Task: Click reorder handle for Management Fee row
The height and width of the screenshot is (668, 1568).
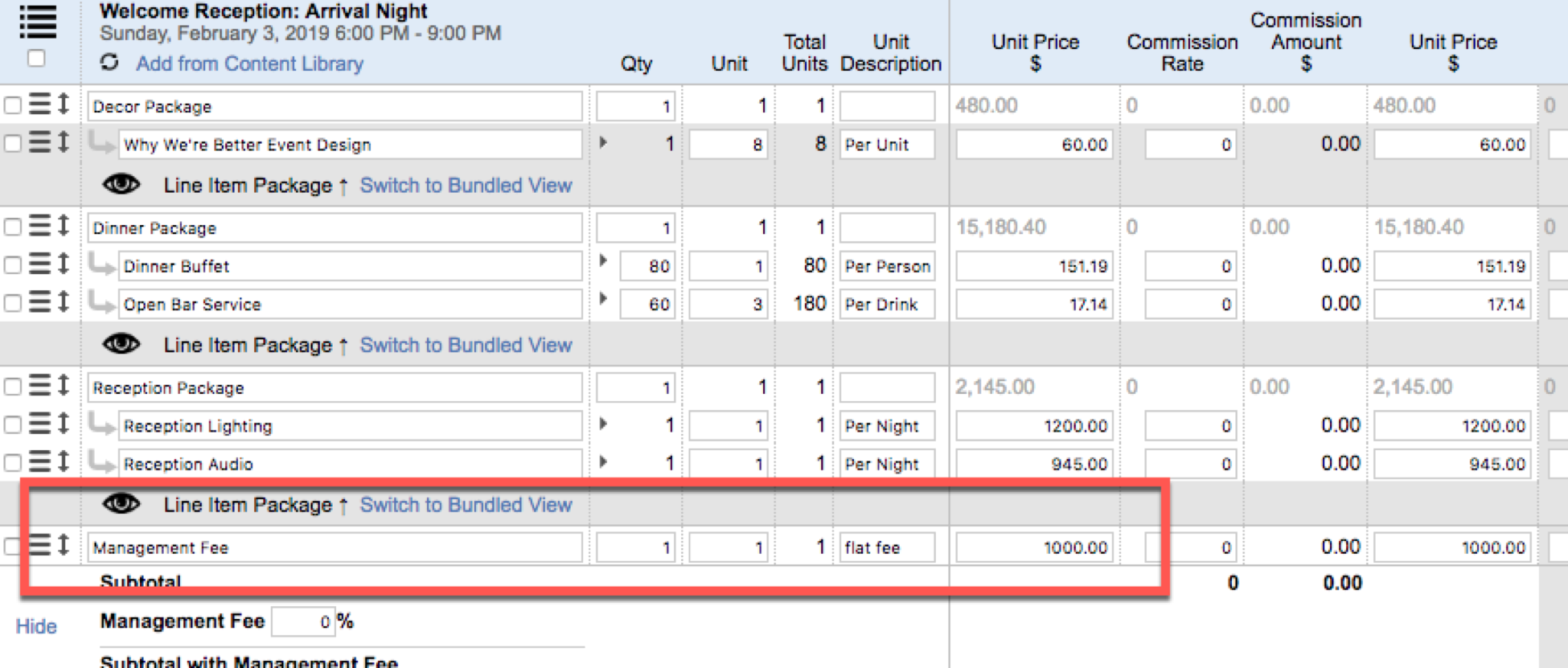Action: [x=39, y=545]
